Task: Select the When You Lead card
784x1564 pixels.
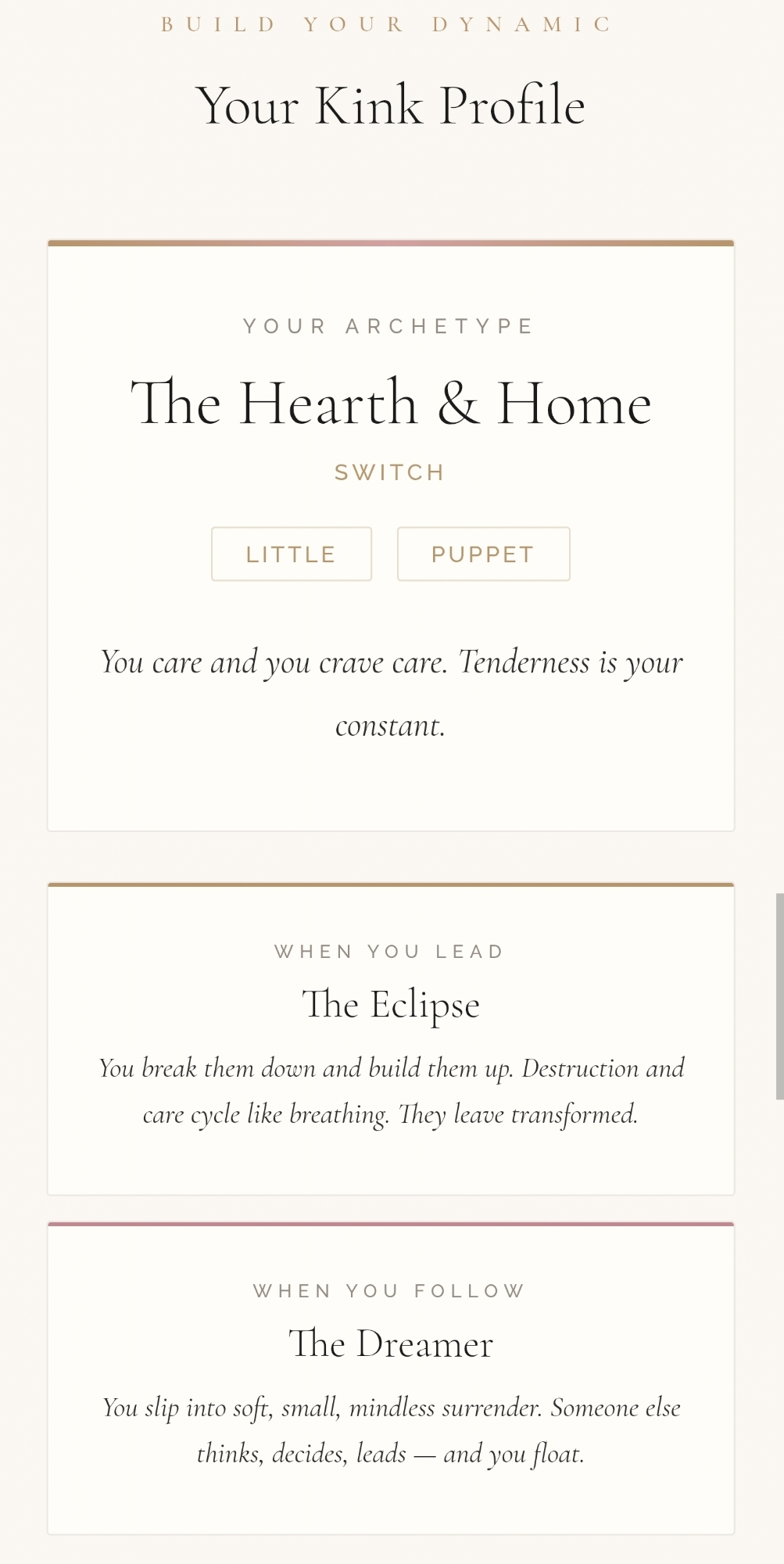Action: click(391, 1157)
